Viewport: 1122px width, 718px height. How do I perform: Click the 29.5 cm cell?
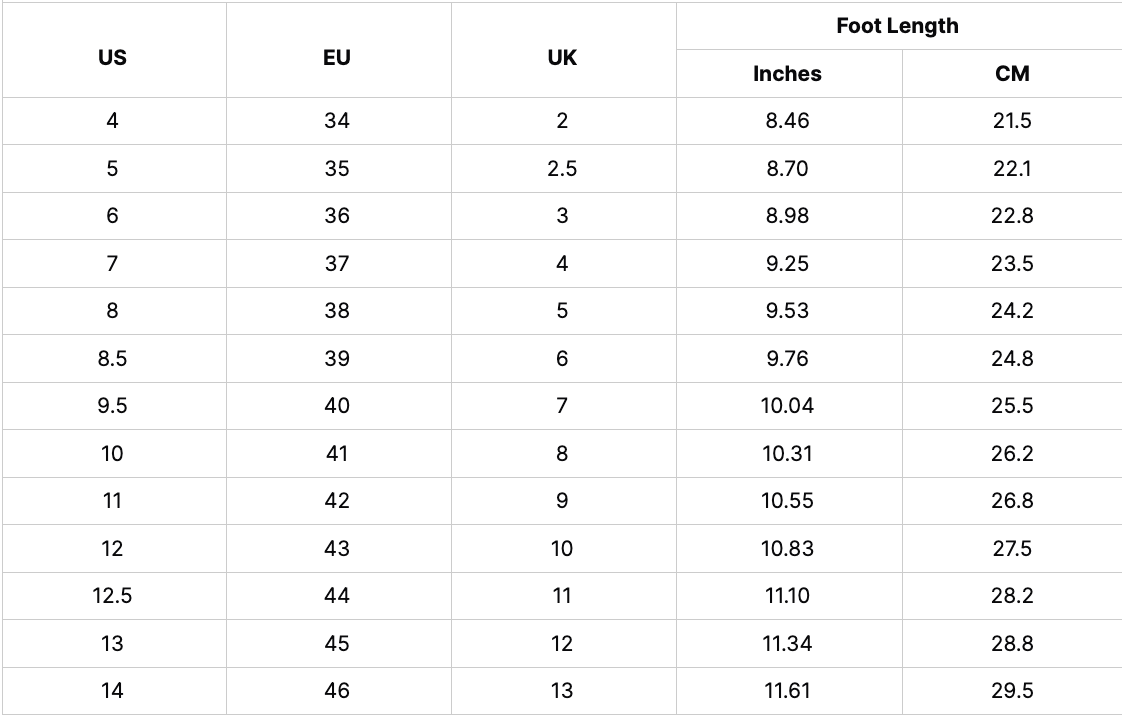pos(1012,691)
